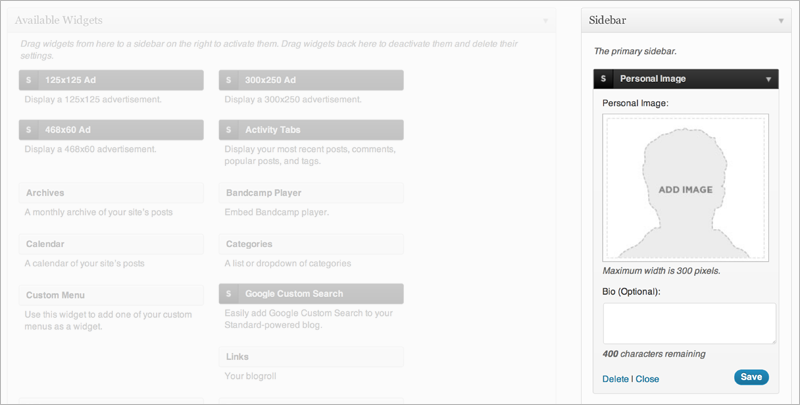Click the ADD IMAGE placeholder silhouette
This screenshot has width=800, height=405.
pos(685,188)
